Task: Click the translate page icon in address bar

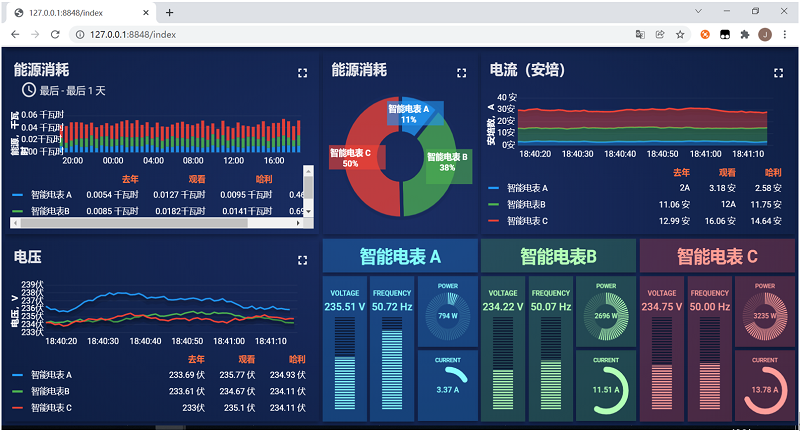Action: coord(640,34)
